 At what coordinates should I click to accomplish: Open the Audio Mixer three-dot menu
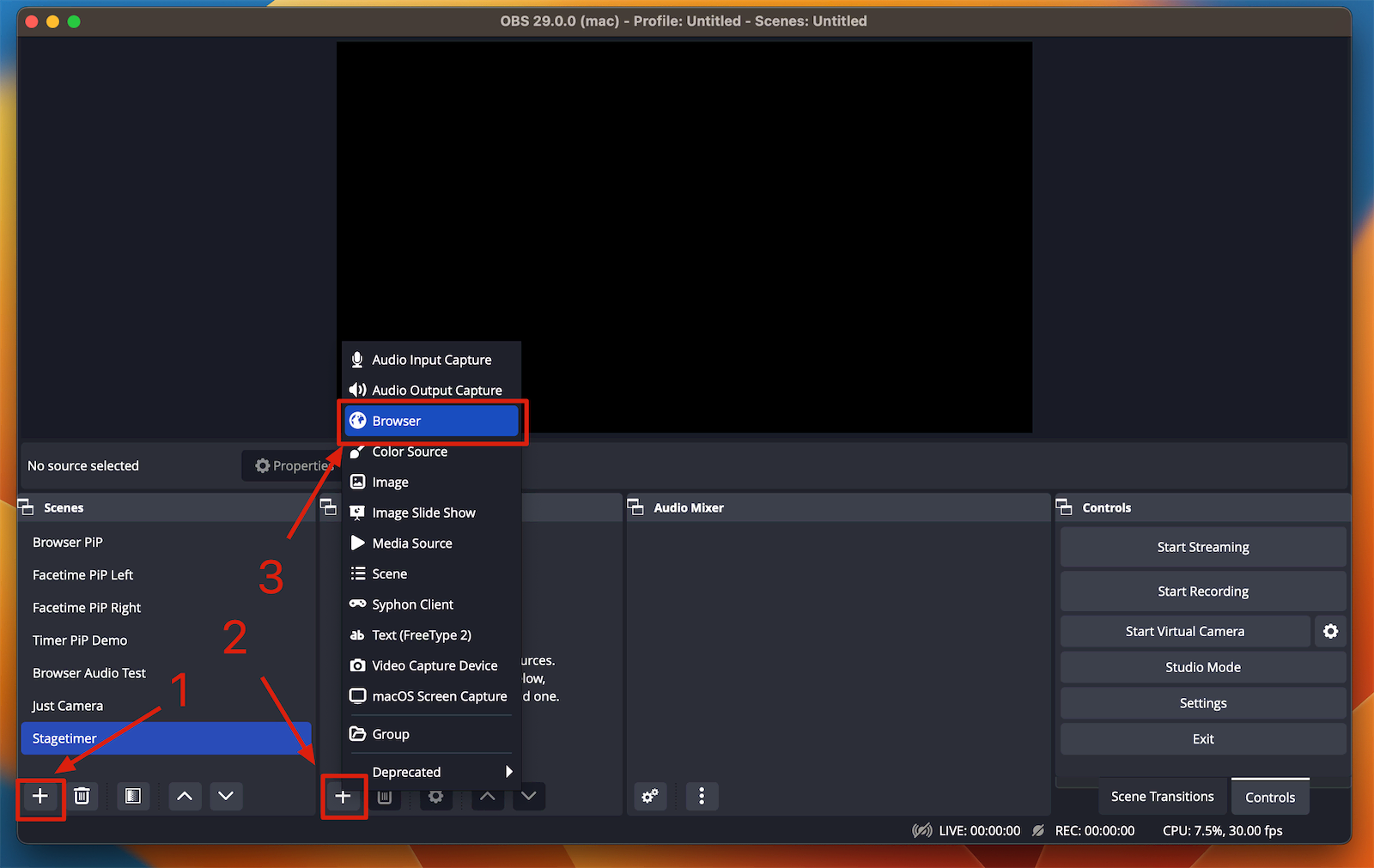(702, 796)
